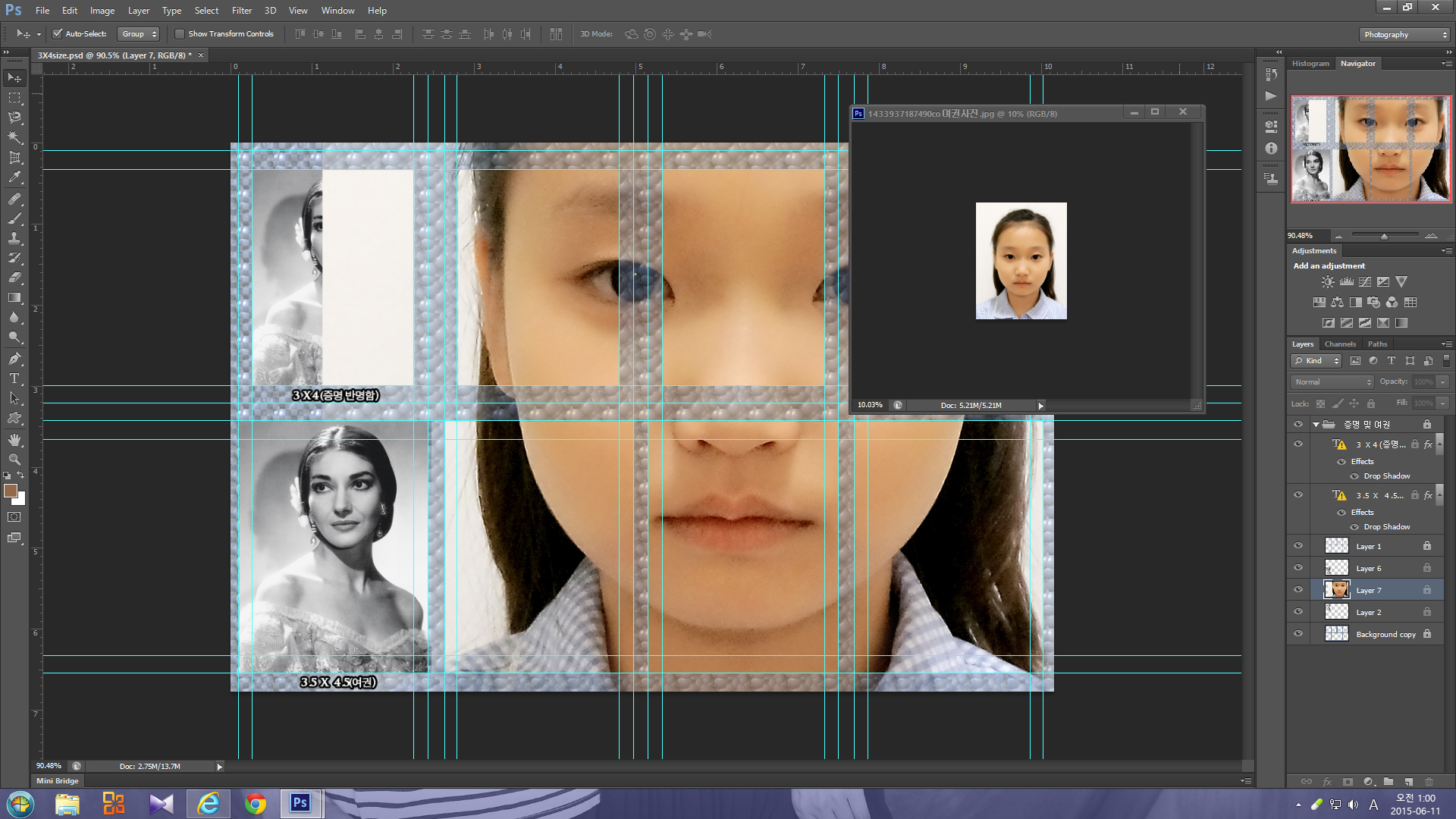
Task: Enable Show Transform Controls checkbox
Action: 180,34
